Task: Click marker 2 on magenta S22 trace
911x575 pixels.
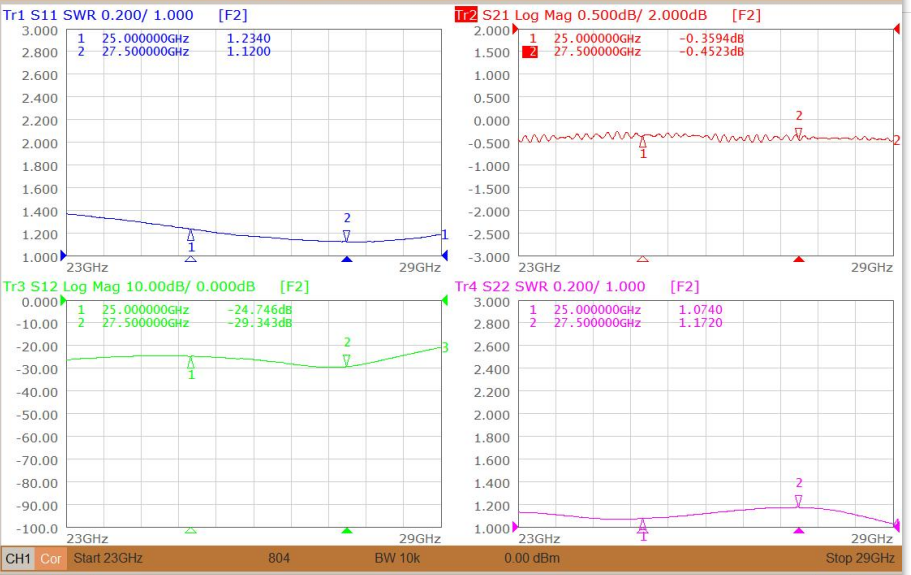Action: tap(799, 501)
